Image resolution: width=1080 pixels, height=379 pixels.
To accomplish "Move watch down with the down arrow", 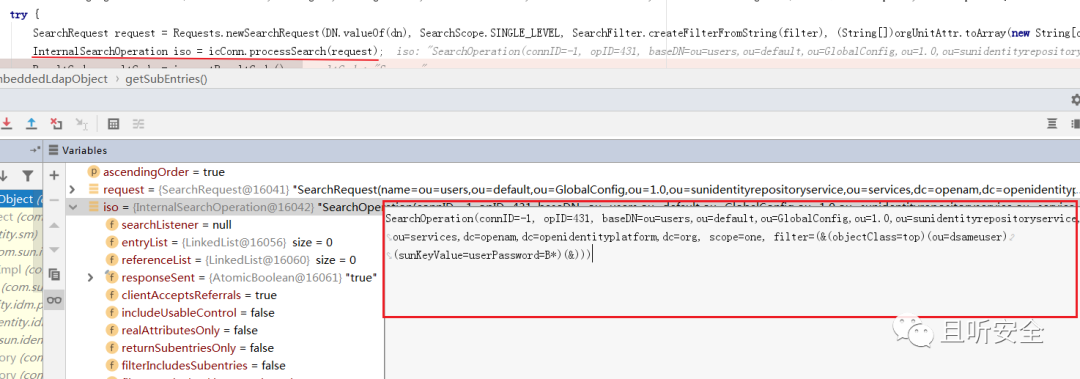I will [x=54, y=250].
